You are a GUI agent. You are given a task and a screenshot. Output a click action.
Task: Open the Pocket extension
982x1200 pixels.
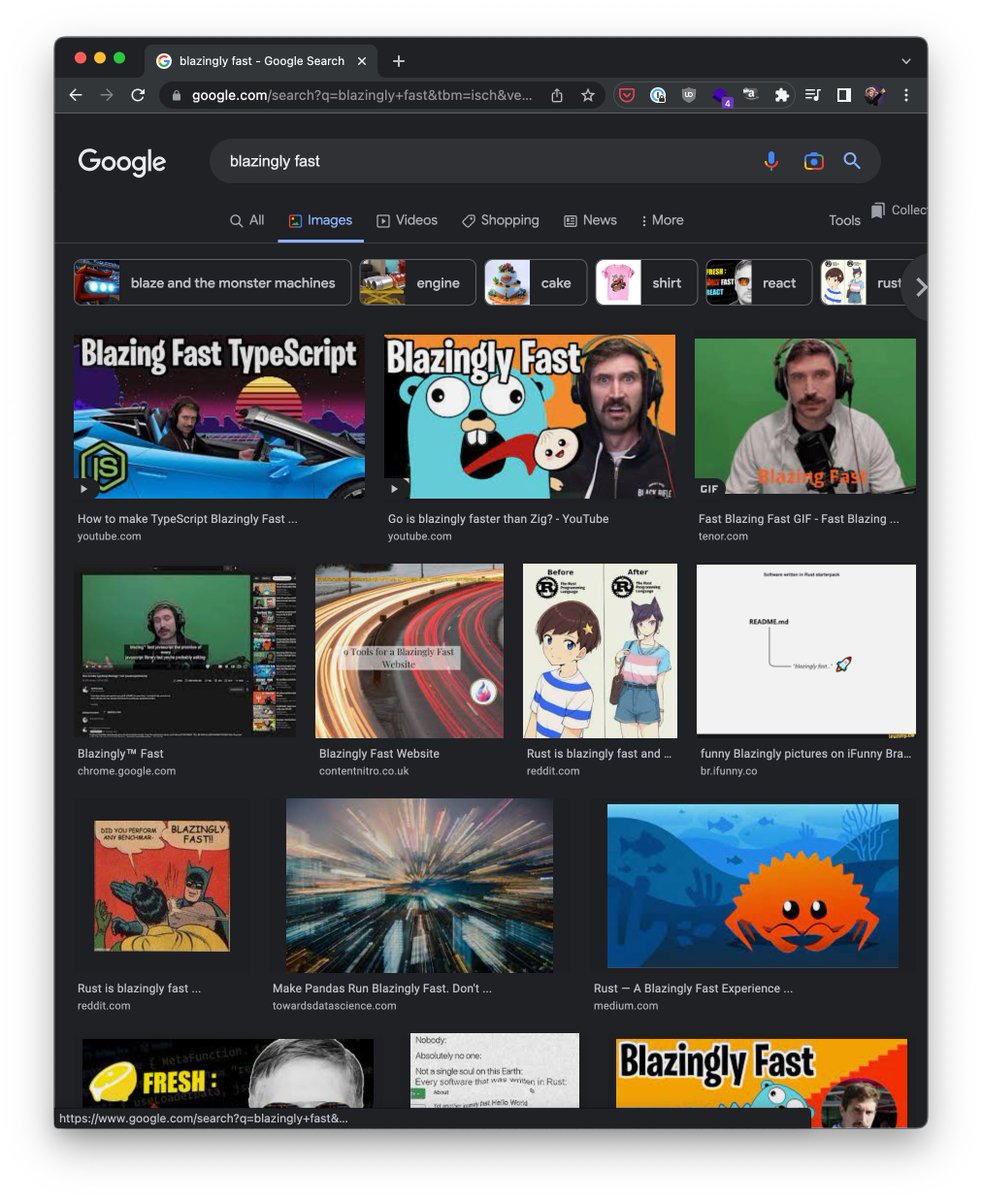point(627,95)
